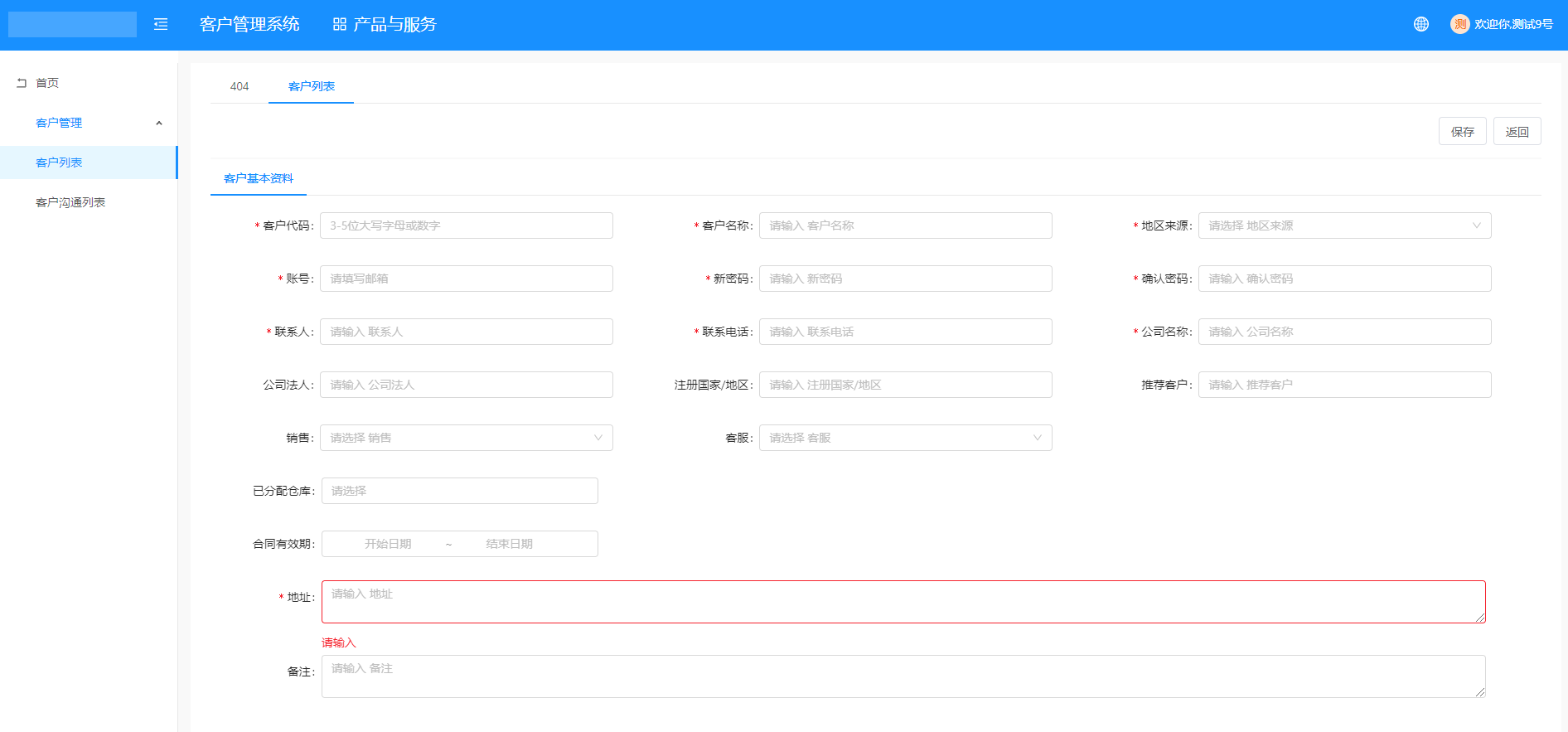Click the home icon in sidebar
Screen dimensions: 1568x732
tap(22, 83)
